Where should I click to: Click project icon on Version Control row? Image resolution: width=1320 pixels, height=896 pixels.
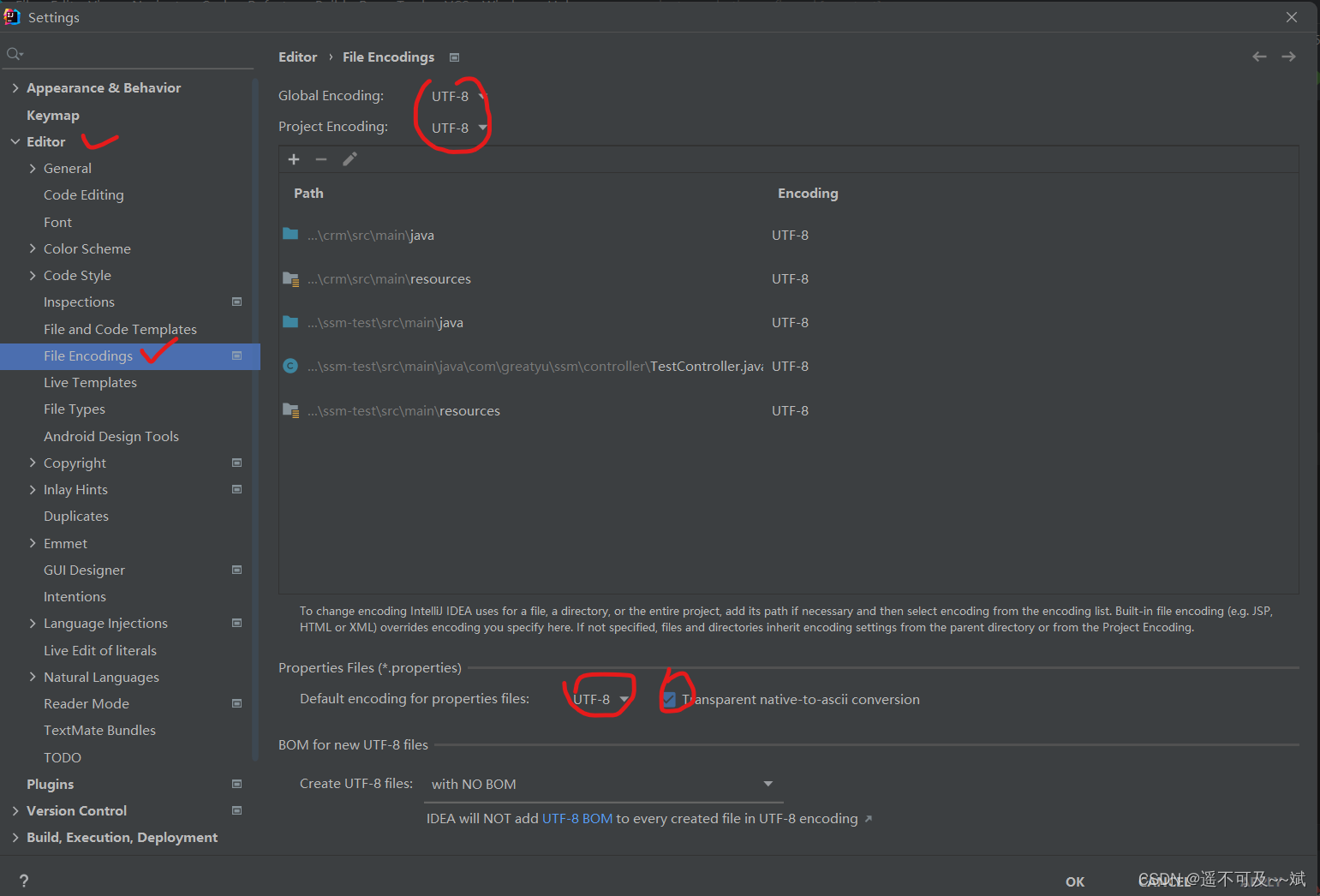point(237,810)
